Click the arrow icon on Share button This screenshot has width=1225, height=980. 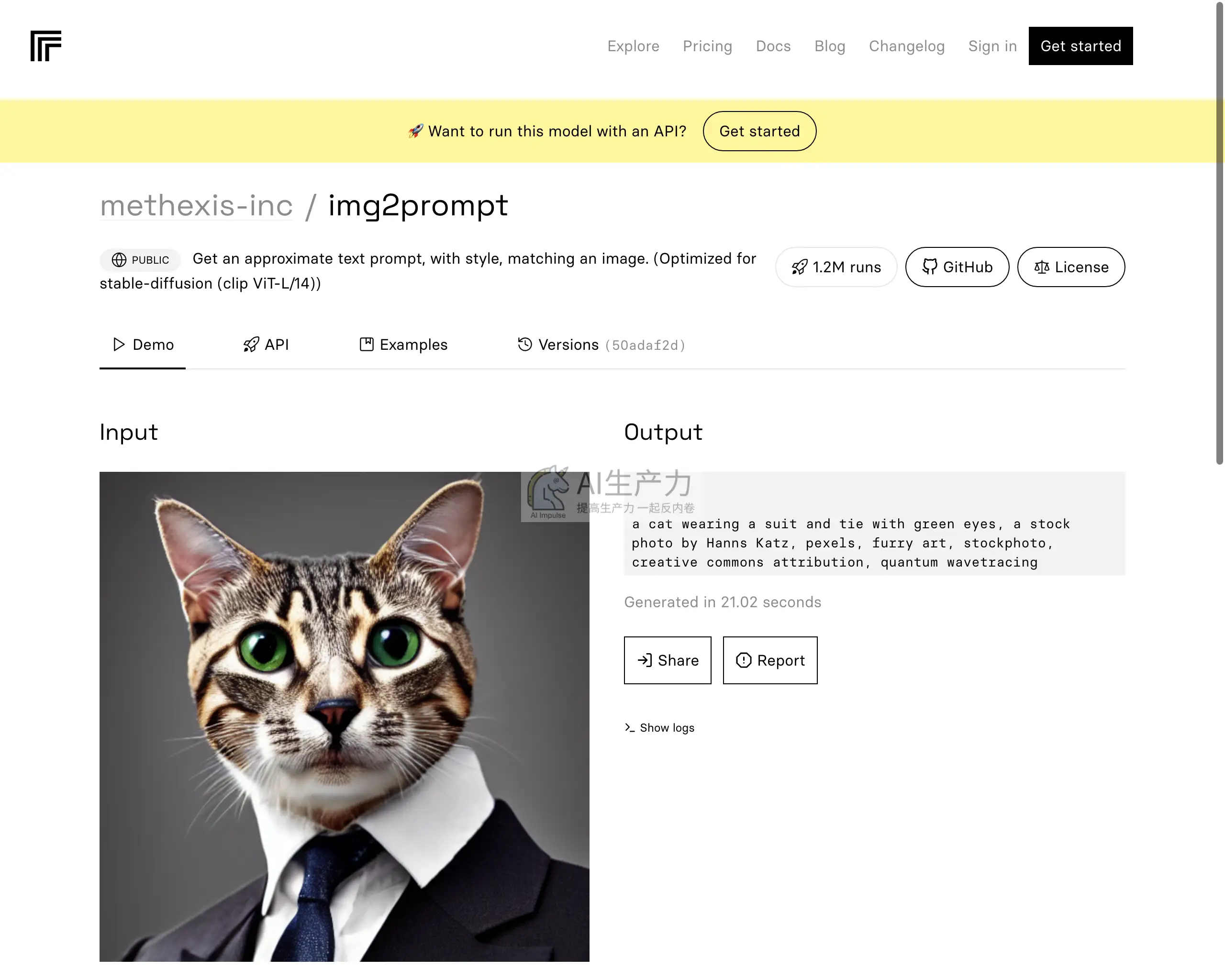click(x=644, y=660)
